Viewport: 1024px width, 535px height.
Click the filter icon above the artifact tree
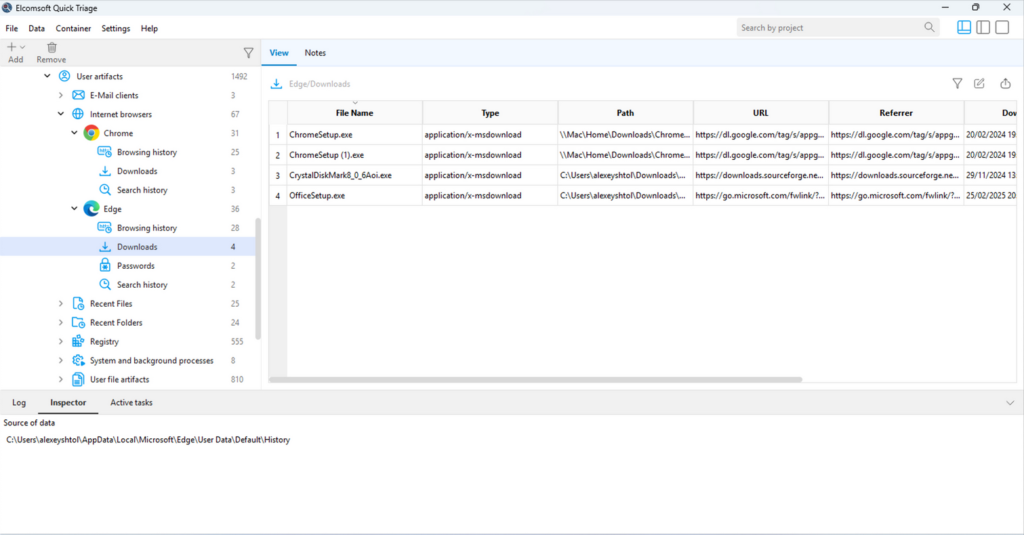pyautogui.click(x=248, y=53)
